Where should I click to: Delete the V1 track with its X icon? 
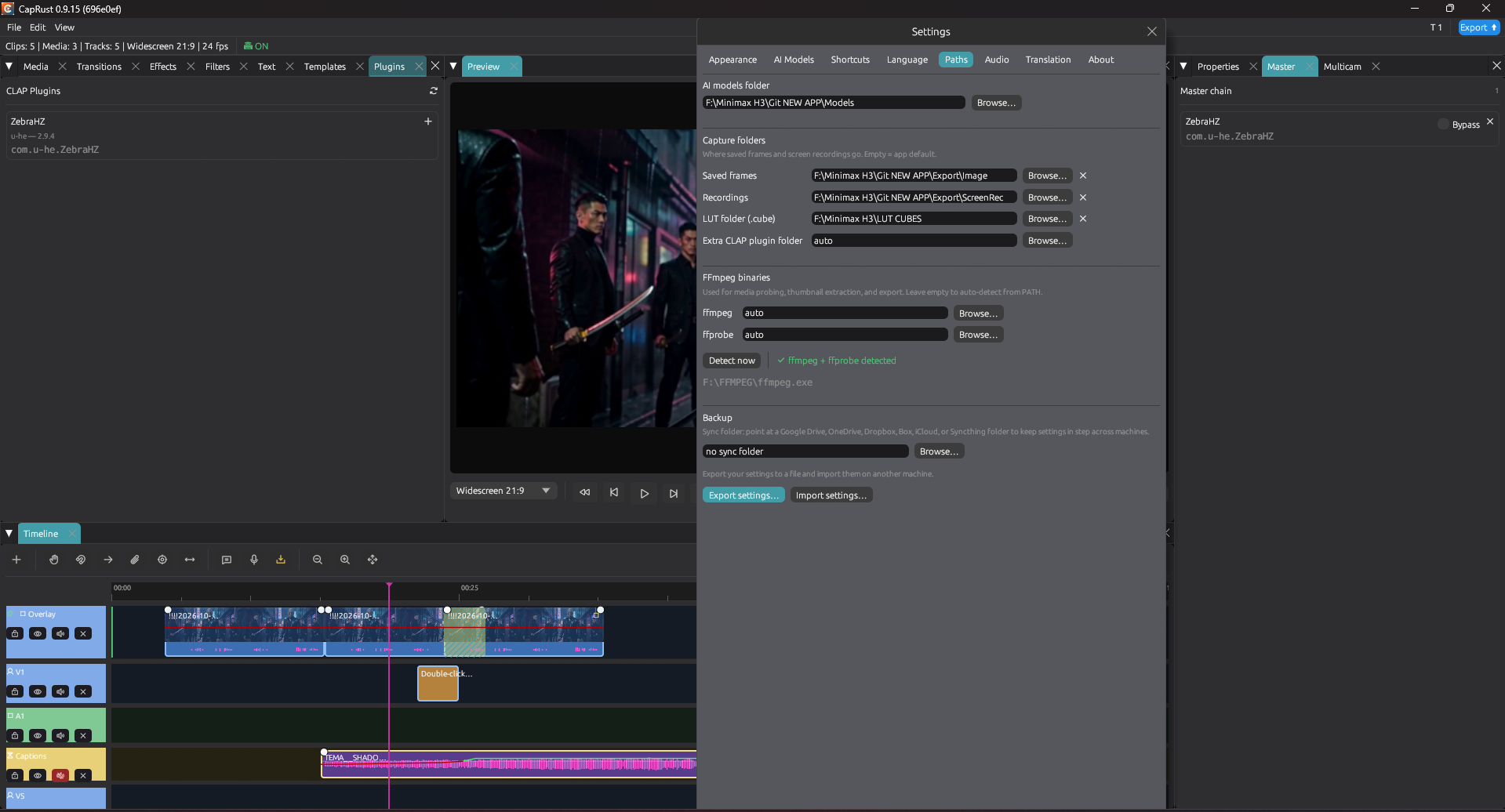(83, 691)
